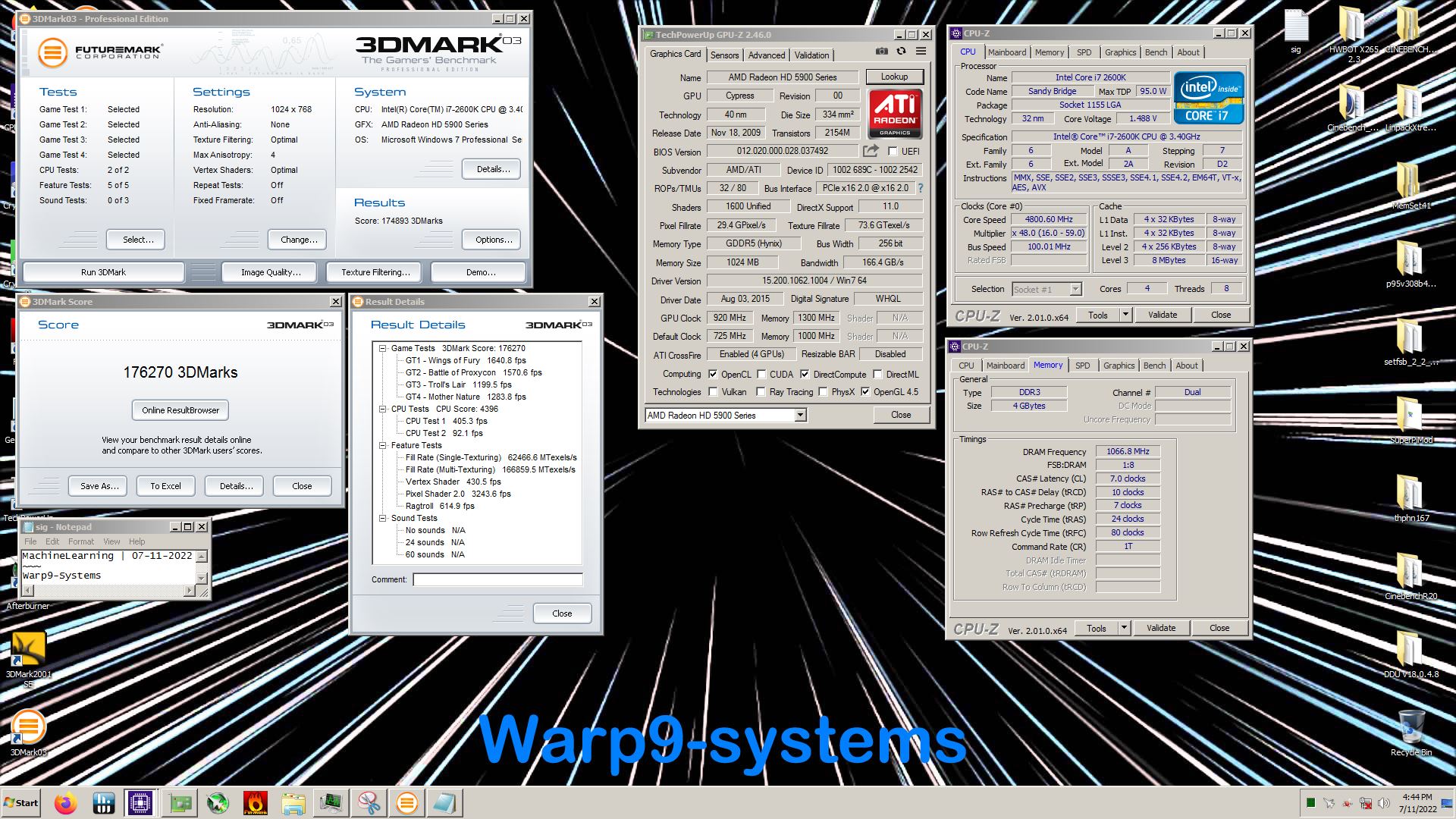Screen dimensions: 1456x819
Task: Take GPU-Z screenshot with camera icon
Action: pyautogui.click(x=881, y=52)
